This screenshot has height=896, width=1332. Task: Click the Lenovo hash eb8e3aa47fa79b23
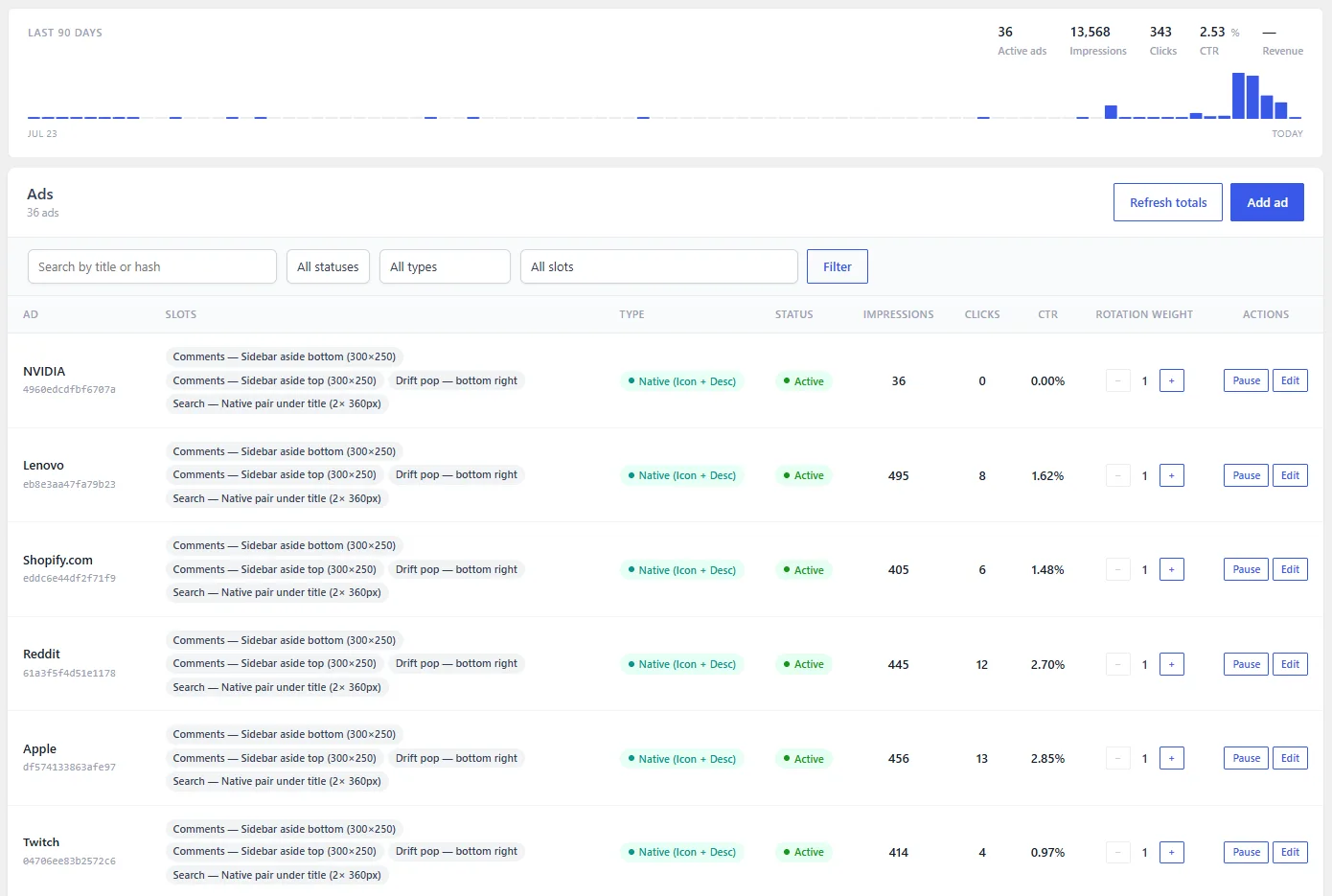[x=69, y=484]
